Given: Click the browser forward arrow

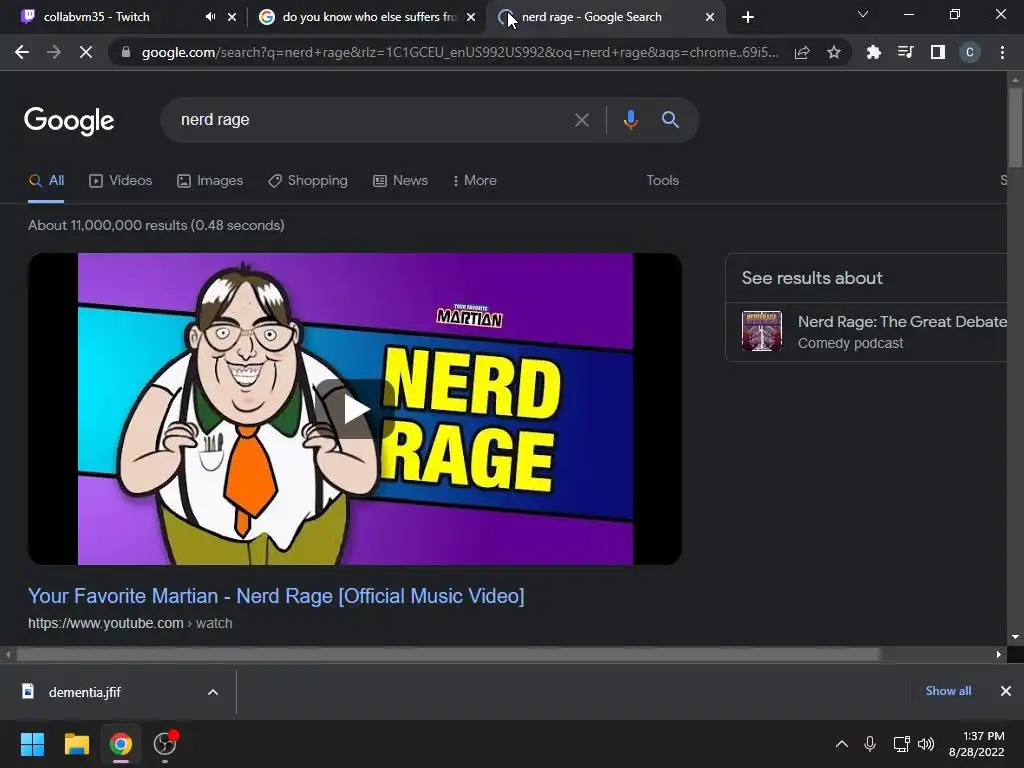Looking at the screenshot, I should coord(54,52).
